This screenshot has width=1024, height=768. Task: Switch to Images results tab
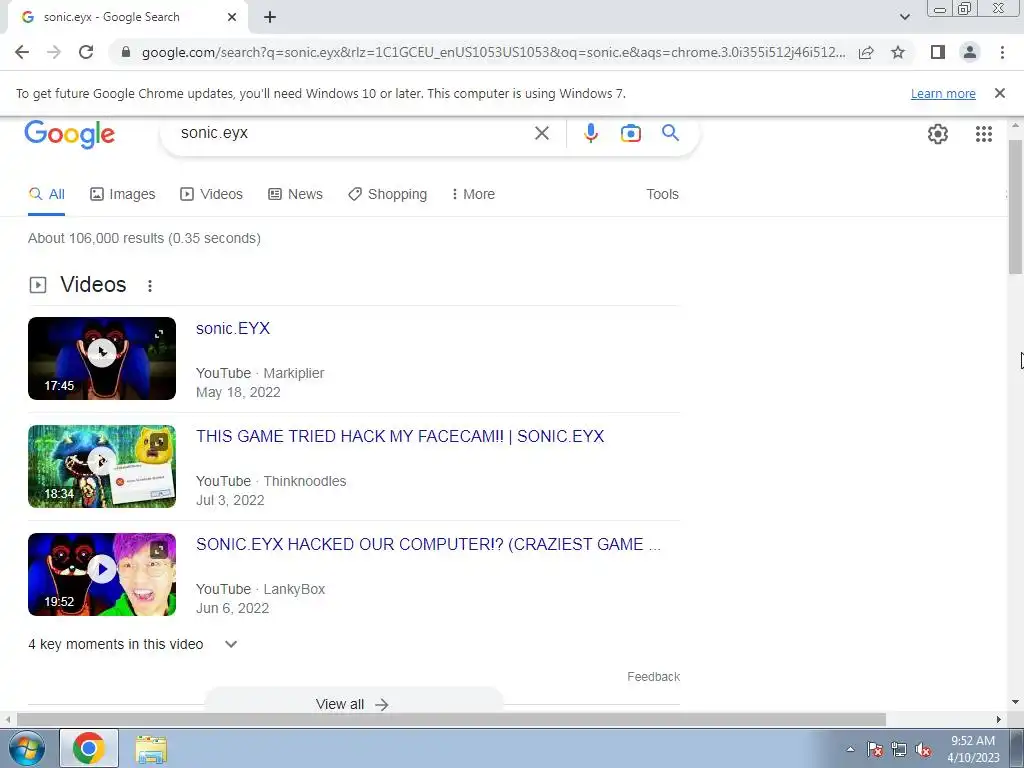[x=123, y=194]
